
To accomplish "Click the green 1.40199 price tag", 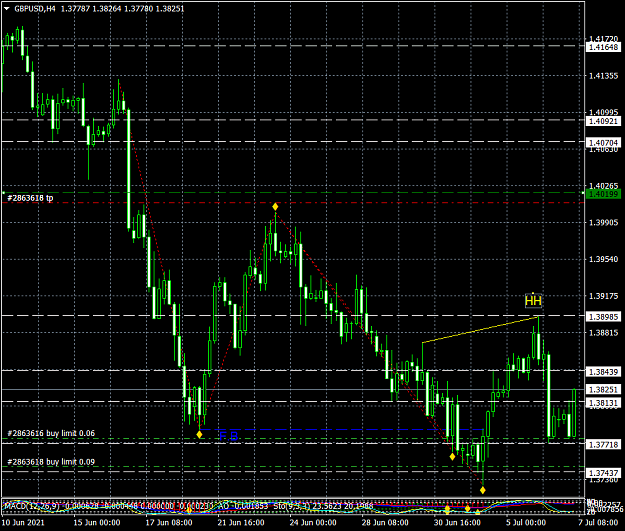I will tap(603, 194).
